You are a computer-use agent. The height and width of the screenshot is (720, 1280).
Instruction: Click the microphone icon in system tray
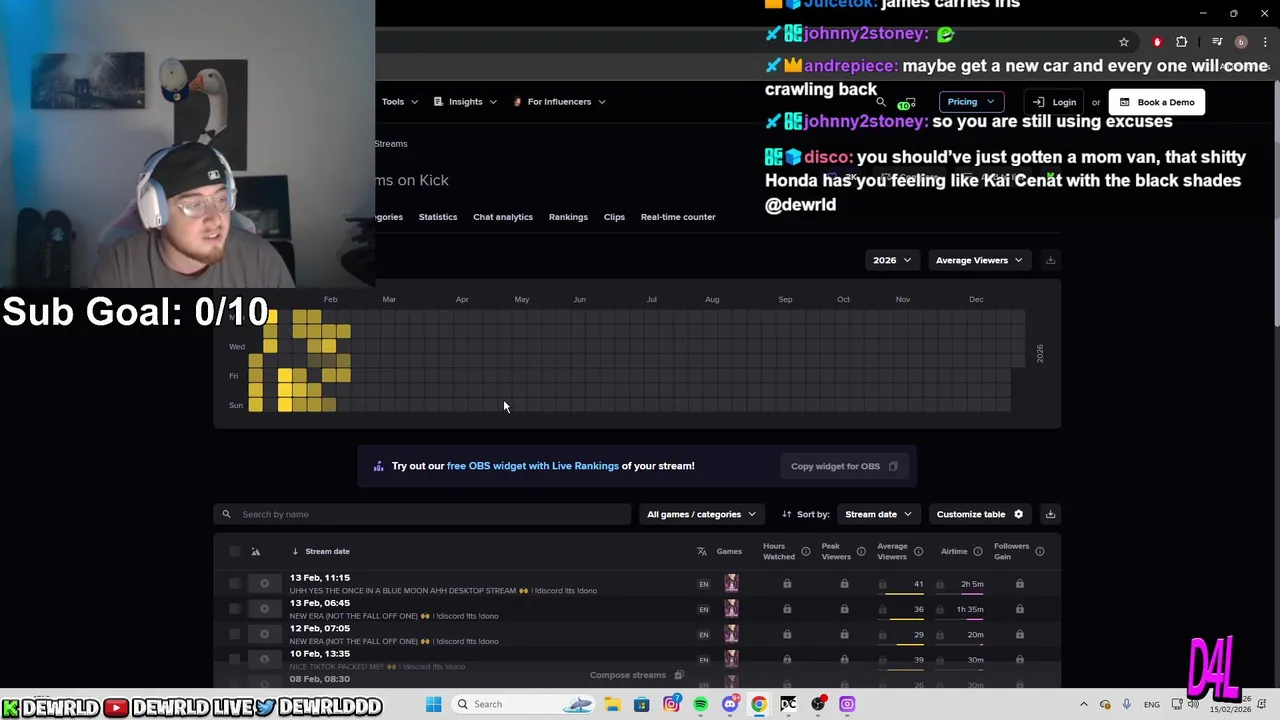click(1126, 704)
